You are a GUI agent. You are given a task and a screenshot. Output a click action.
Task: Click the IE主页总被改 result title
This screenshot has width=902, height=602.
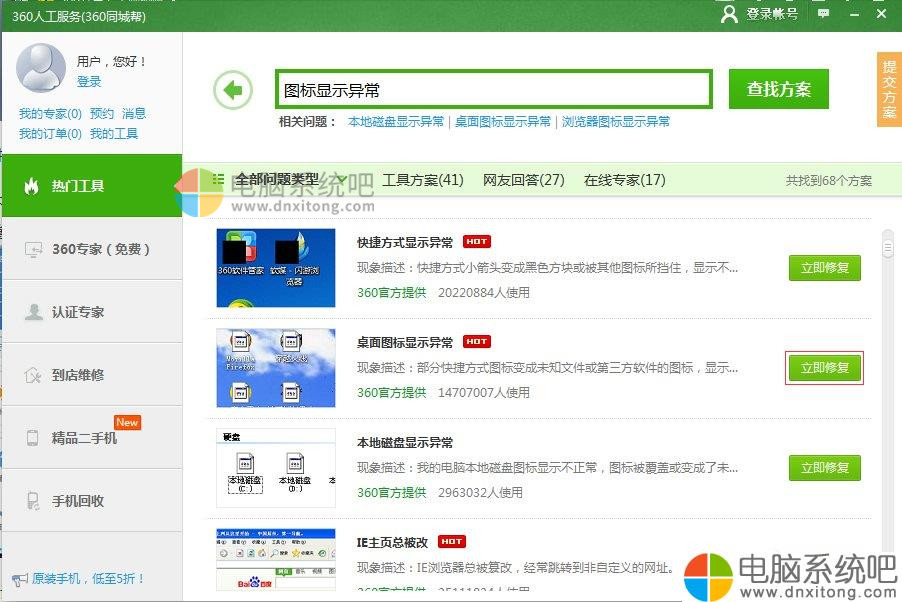click(392, 542)
